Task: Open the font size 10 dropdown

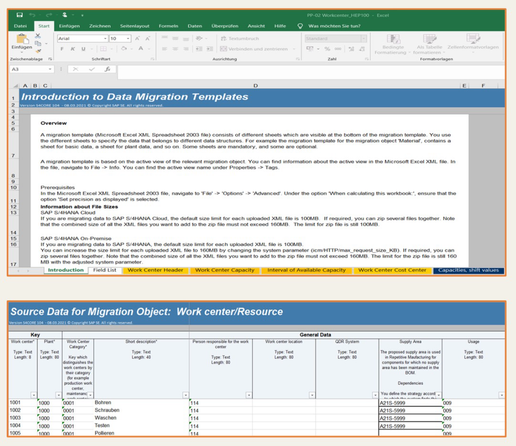Action: [x=128, y=39]
